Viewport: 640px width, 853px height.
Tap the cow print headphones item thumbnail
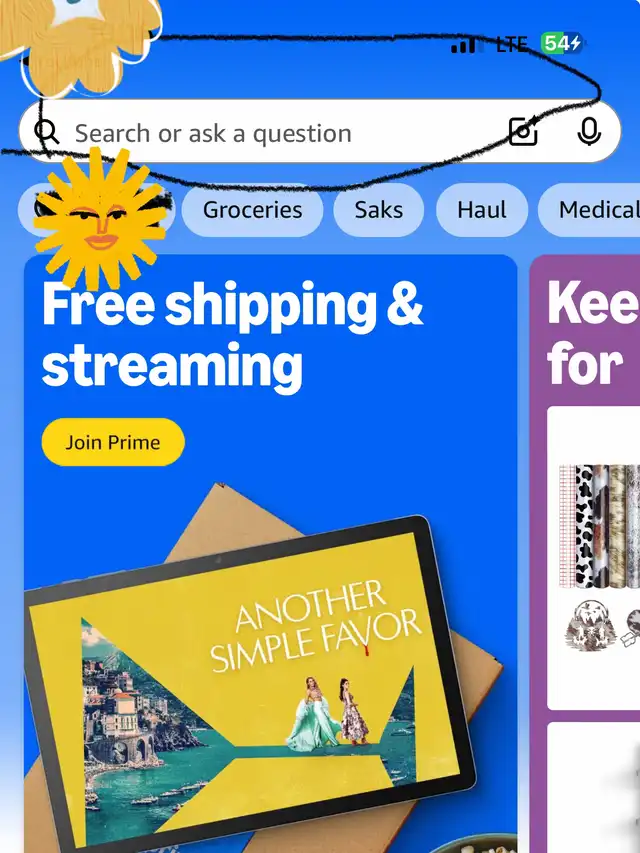coord(590,626)
